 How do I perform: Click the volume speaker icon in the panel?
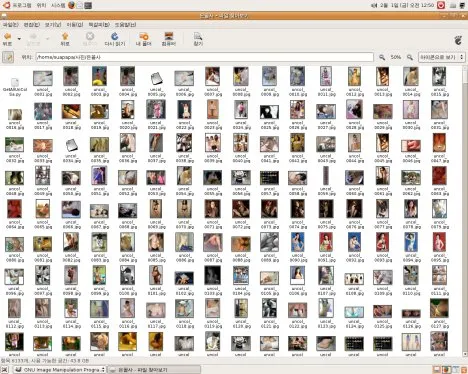374,5
